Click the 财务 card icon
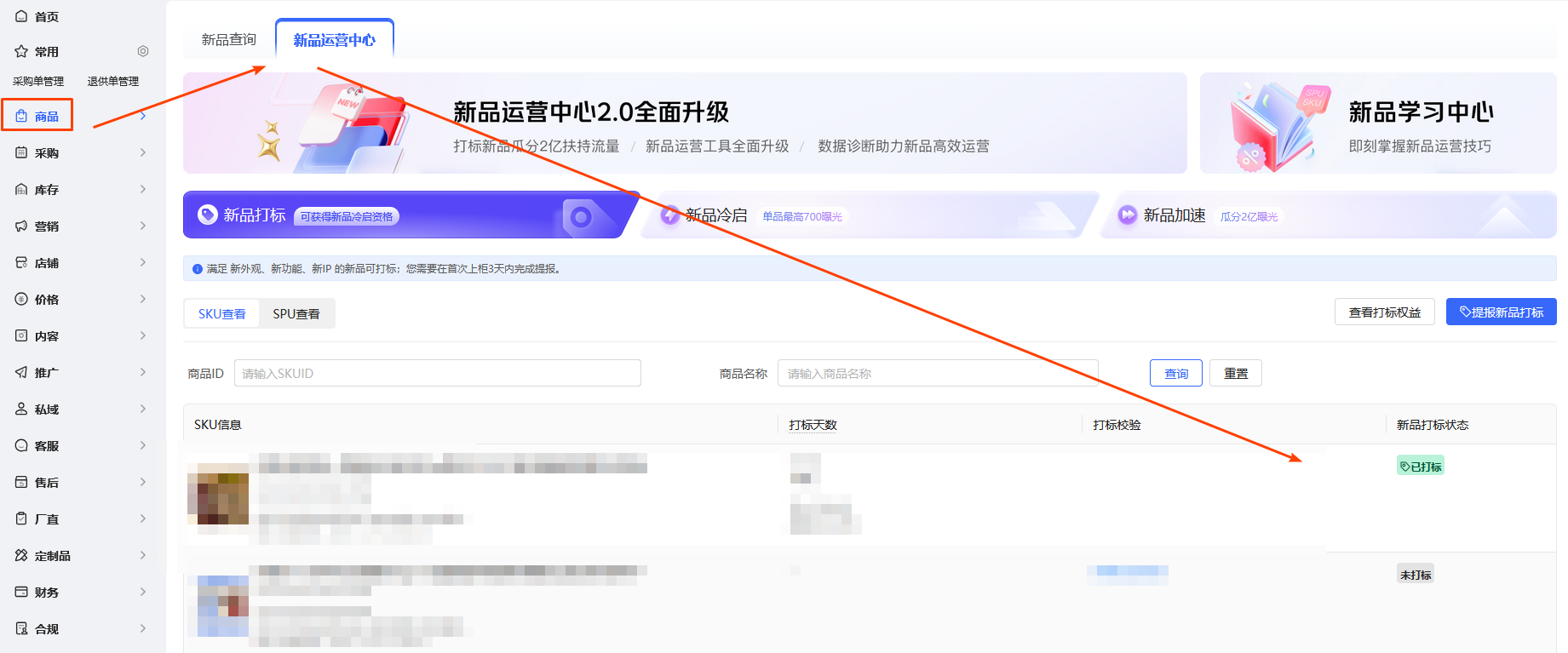This screenshot has width=1568, height=653. point(21,593)
